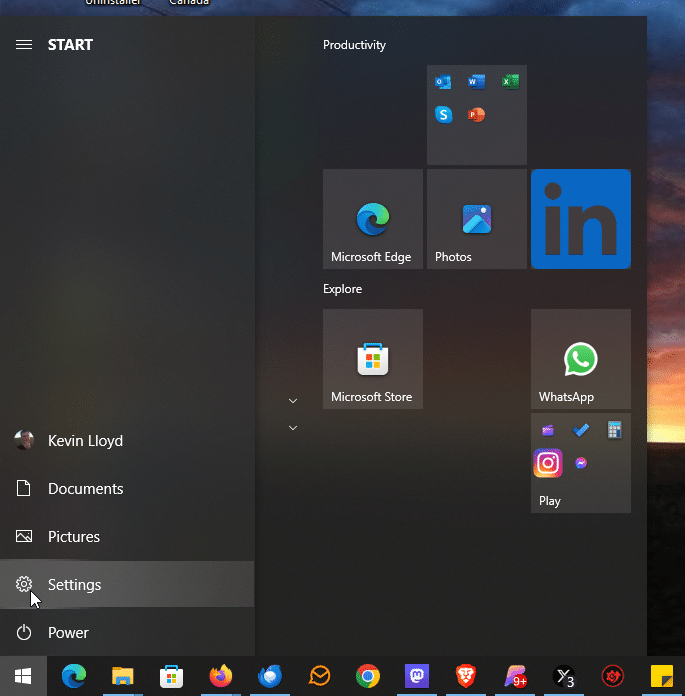The height and width of the screenshot is (696, 685).
Task: Open the X app on the taskbar
Action: (564, 676)
